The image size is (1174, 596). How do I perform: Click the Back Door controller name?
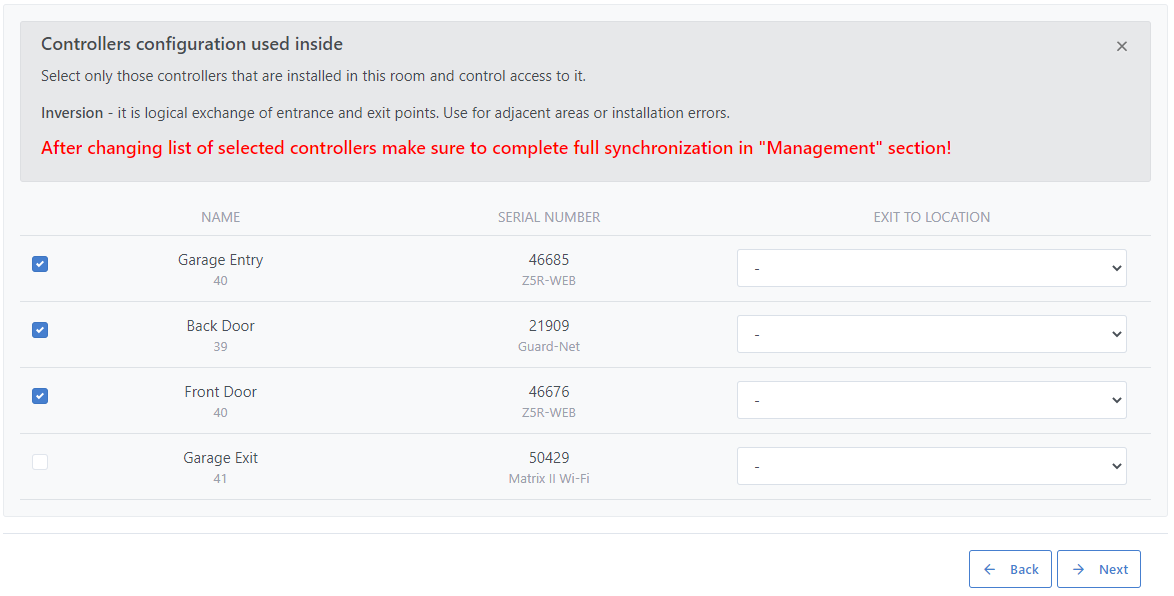point(220,326)
